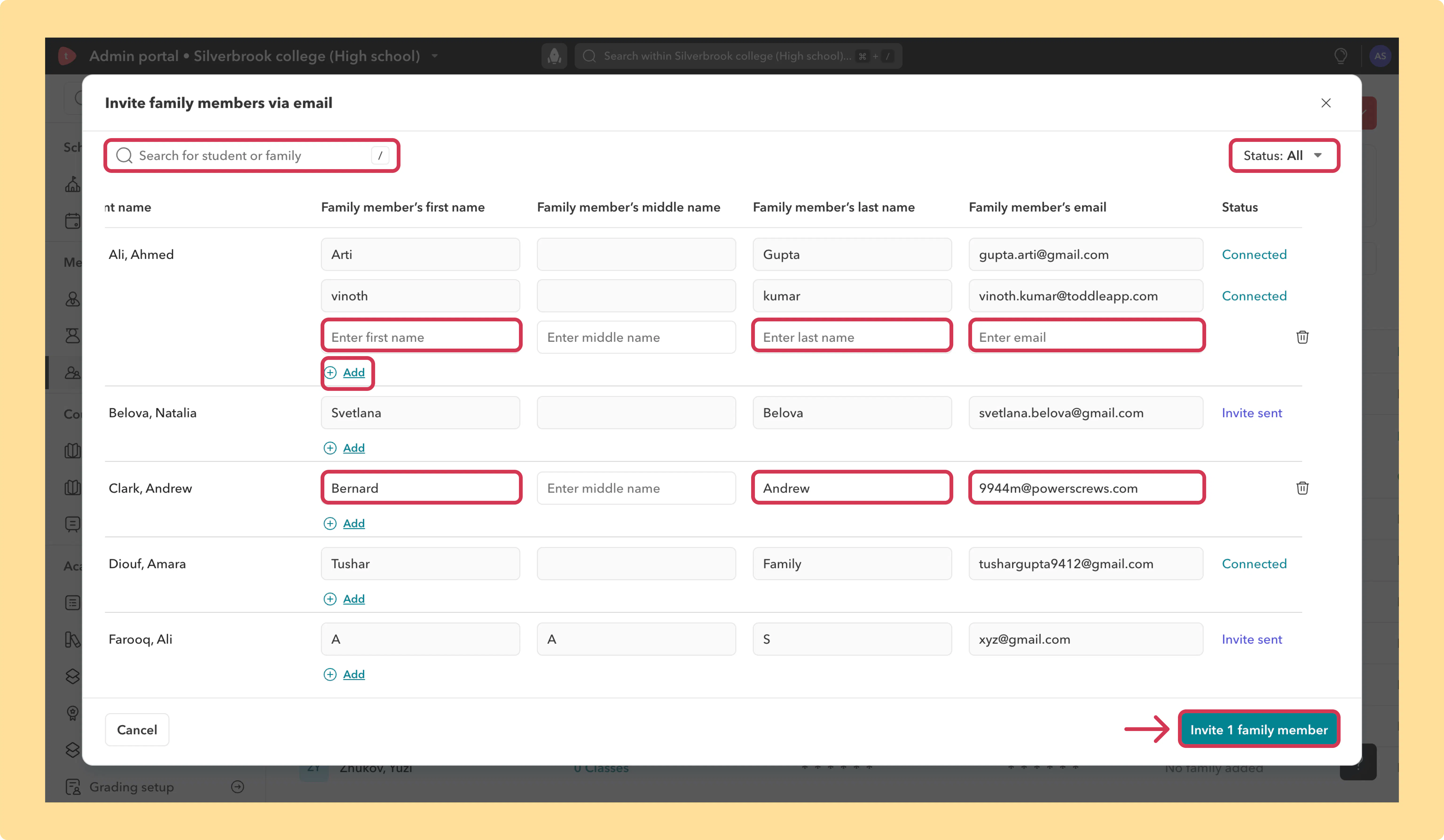Click the Connected status in vinoth kumar's row

[x=1254, y=296]
